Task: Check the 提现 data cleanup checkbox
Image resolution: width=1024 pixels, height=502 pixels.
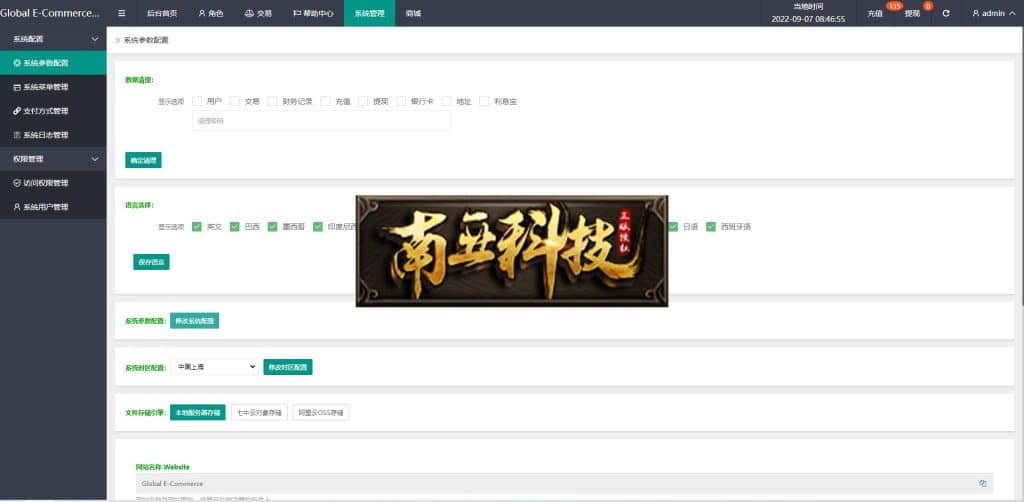Action: [x=362, y=101]
